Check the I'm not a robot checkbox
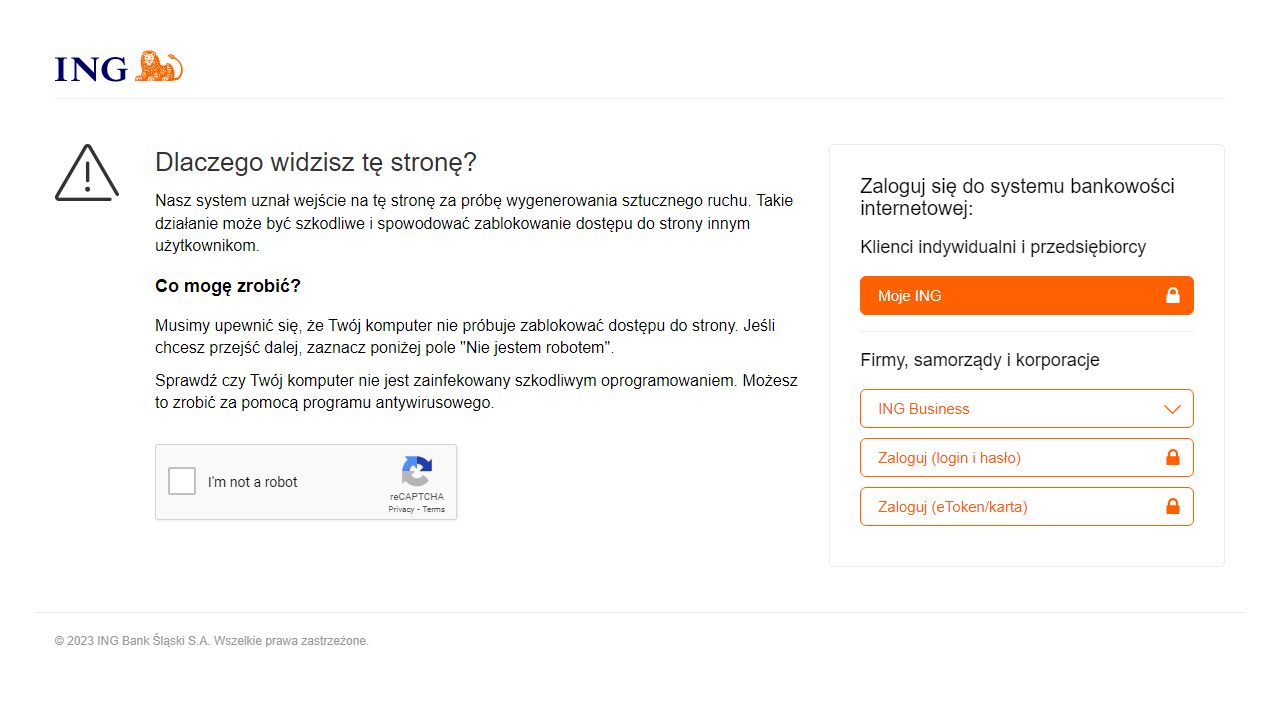Screen dimensions: 1280x720 (x=182, y=481)
